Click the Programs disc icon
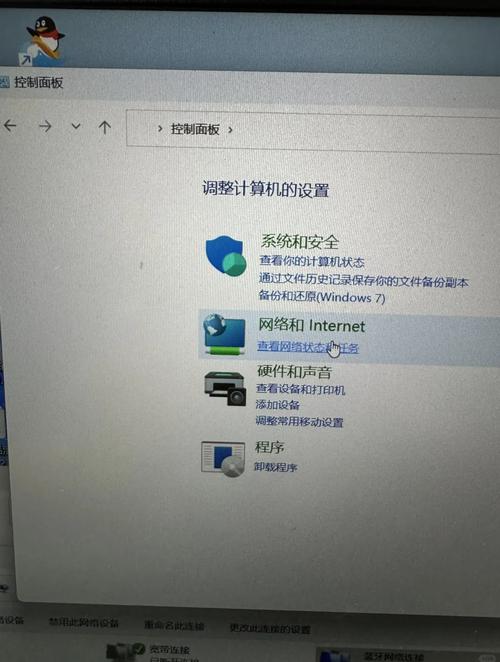The image size is (500, 662). [x=223, y=459]
